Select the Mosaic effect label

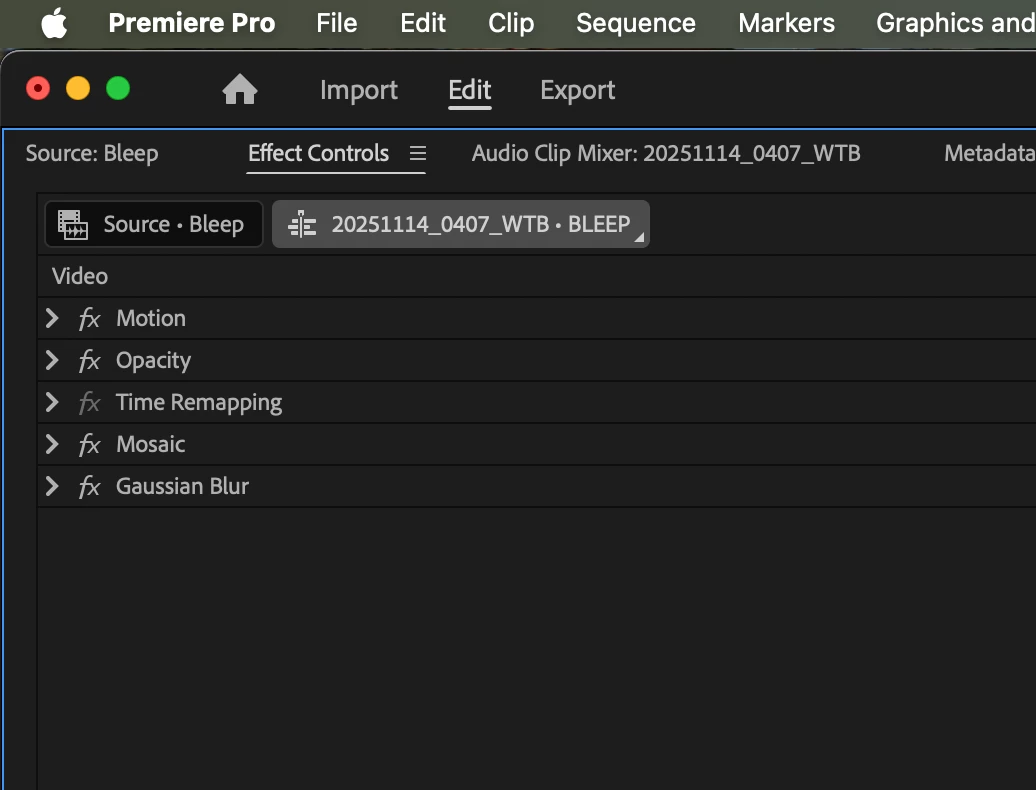(x=151, y=445)
